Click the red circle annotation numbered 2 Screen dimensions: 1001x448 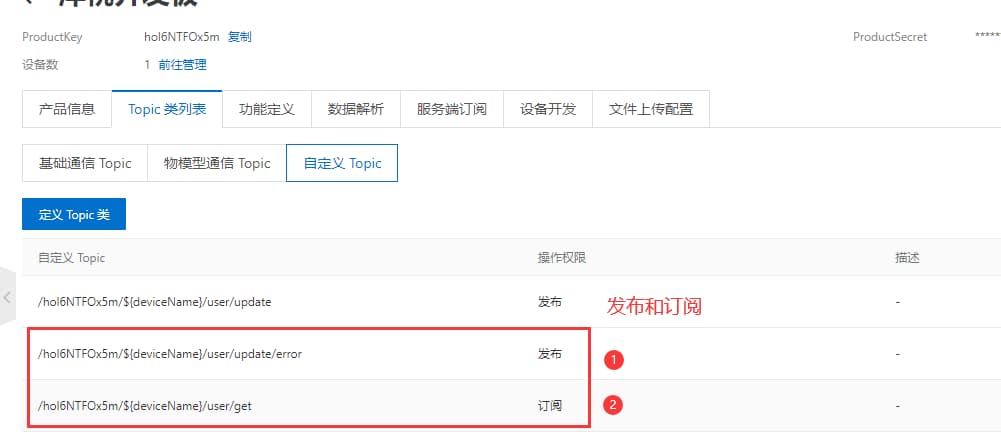pyautogui.click(x=615, y=405)
